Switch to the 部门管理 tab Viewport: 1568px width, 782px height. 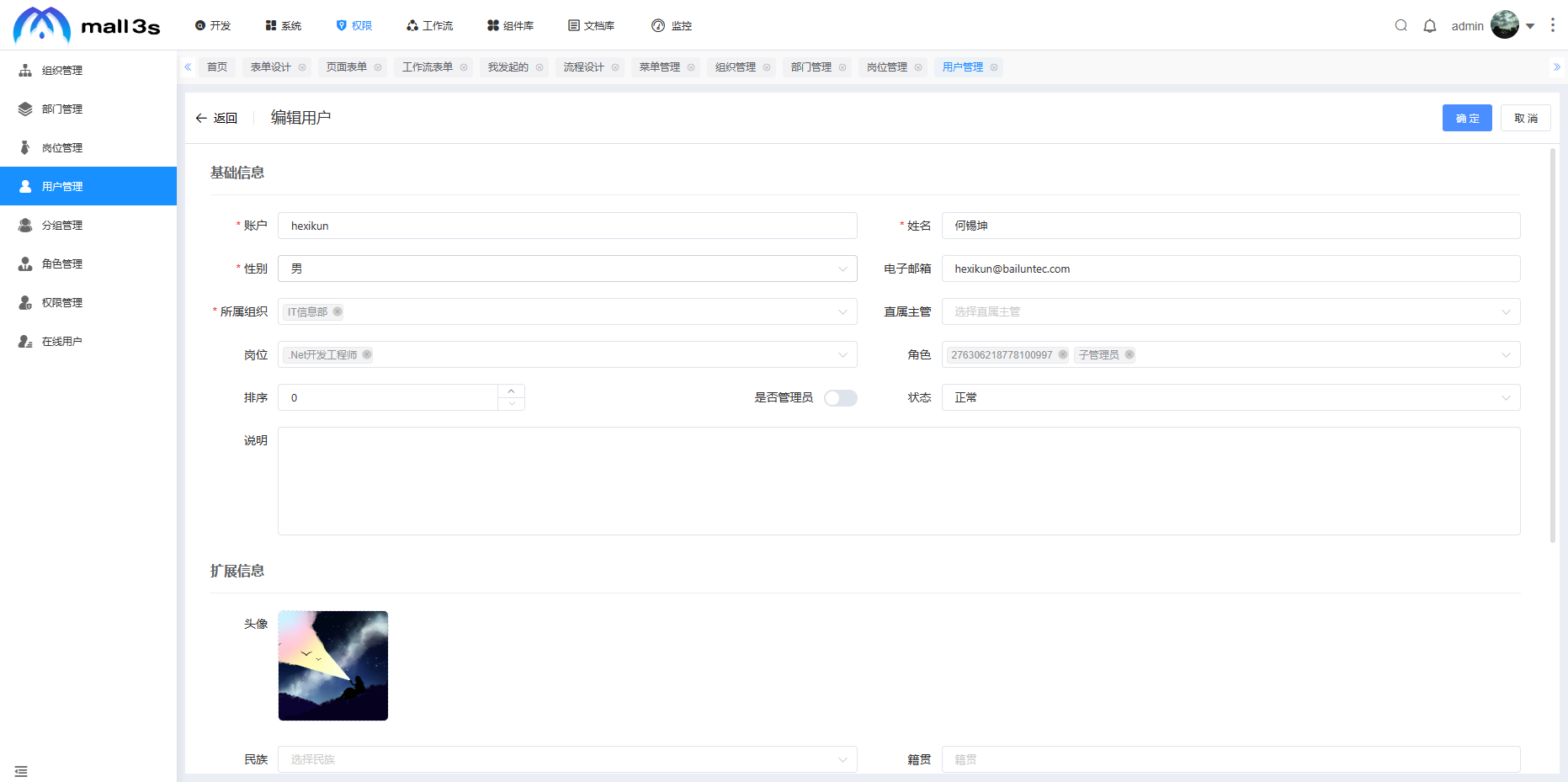[x=811, y=67]
